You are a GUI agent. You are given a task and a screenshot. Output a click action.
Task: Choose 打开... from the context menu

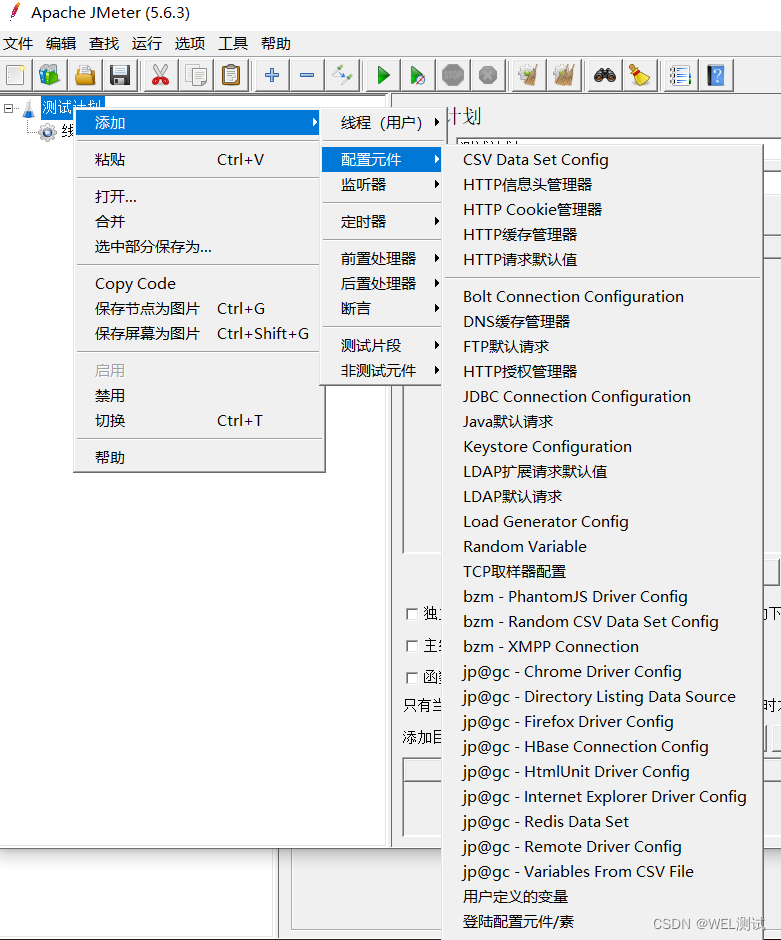pyautogui.click(x=198, y=197)
